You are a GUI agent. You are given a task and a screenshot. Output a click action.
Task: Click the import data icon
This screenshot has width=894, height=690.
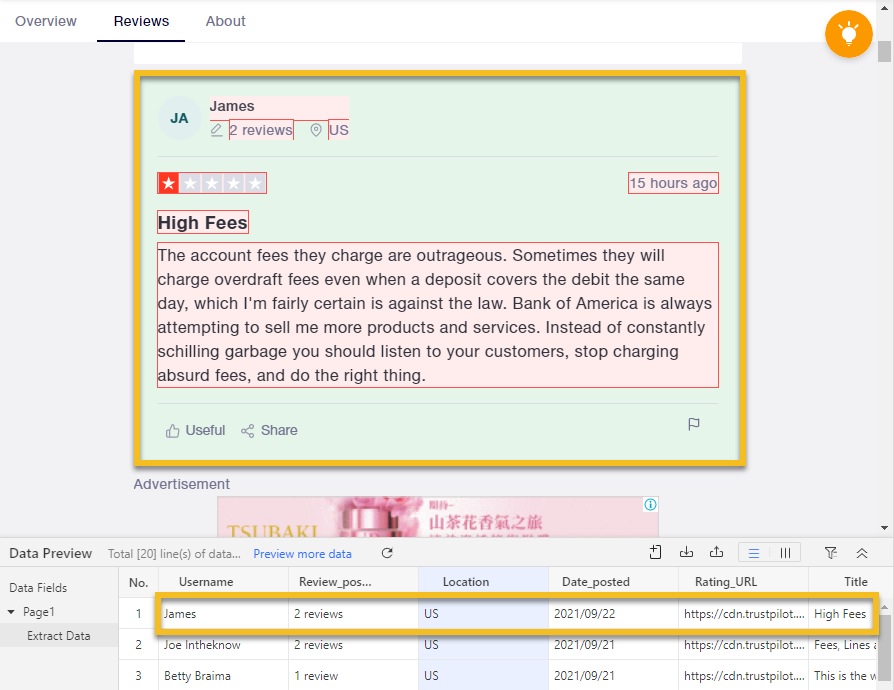[686, 553]
